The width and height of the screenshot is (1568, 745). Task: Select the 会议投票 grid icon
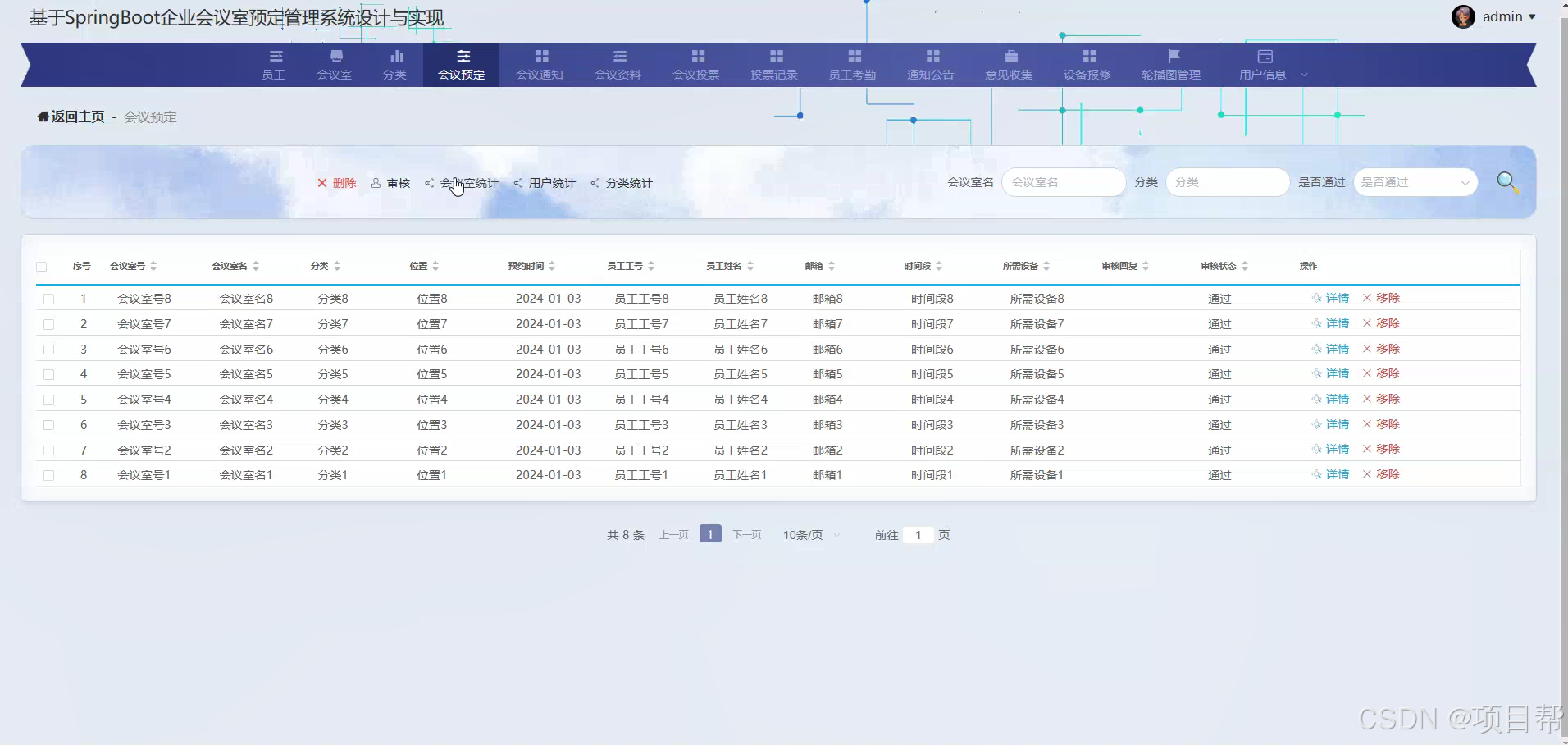click(698, 56)
